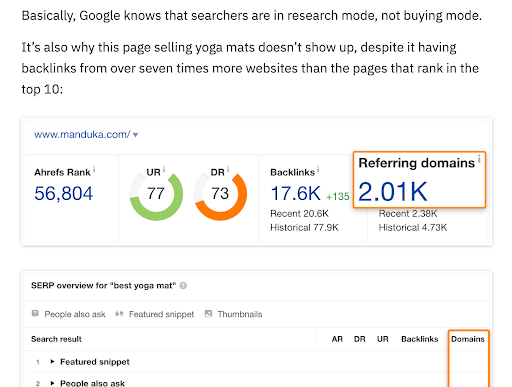Click the info icon next to Backlinks
This screenshot has height=387, width=512.
(x=318, y=169)
